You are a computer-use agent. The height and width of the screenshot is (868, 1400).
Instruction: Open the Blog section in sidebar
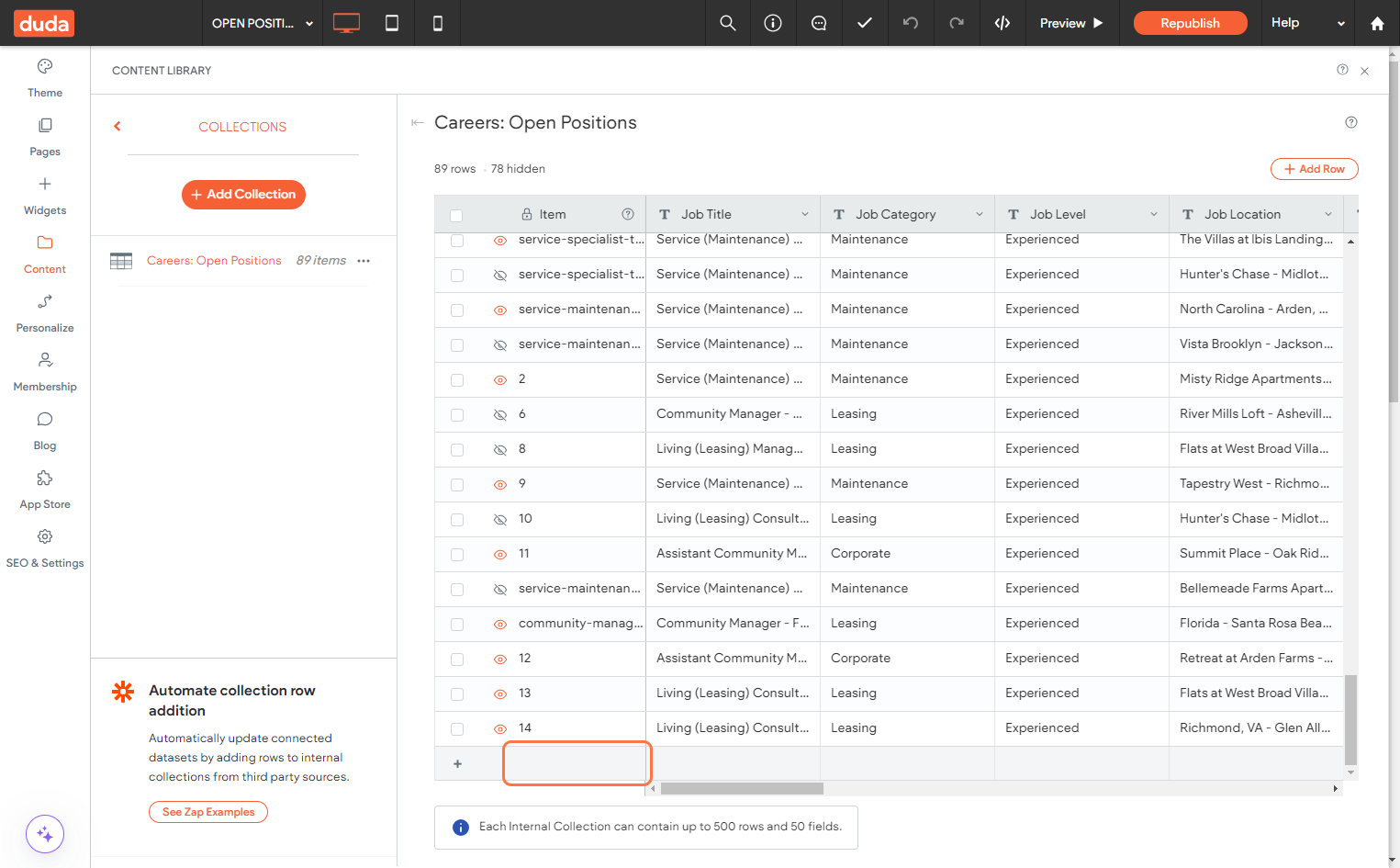(45, 431)
